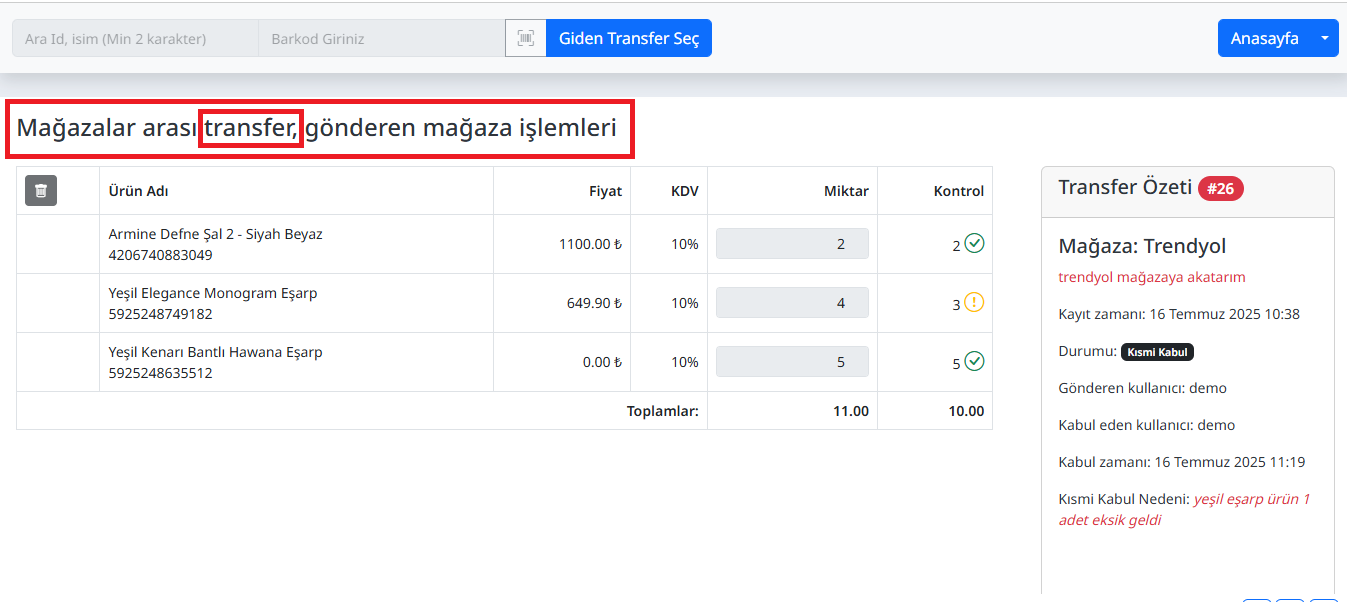This screenshot has height=602, width=1347.
Task: Click the delete icon above the product rows
Action: click(40, 190)
